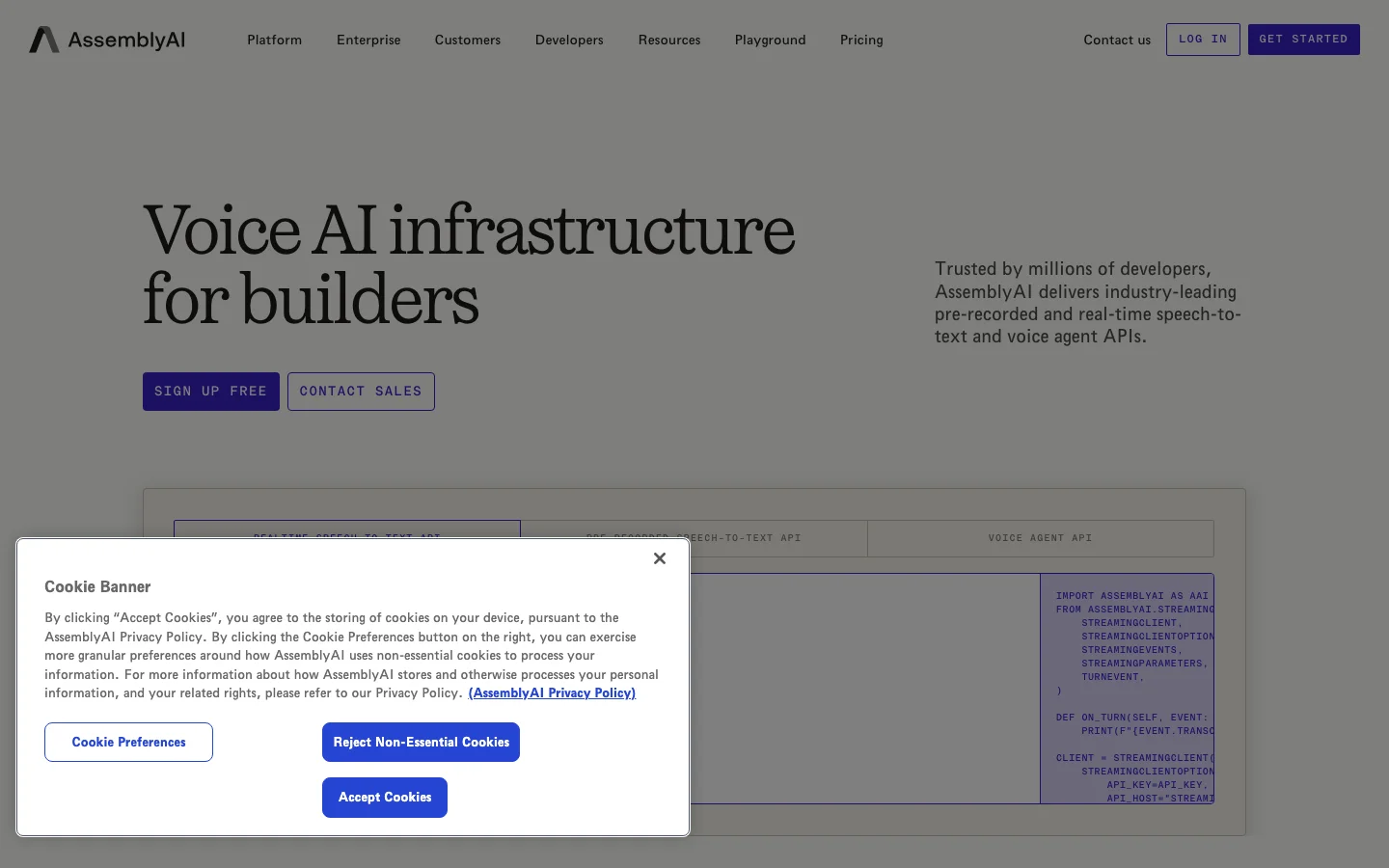Click the AssemblyAI logo
This screenshot has height=868, width=1389.
pos(107,40)
